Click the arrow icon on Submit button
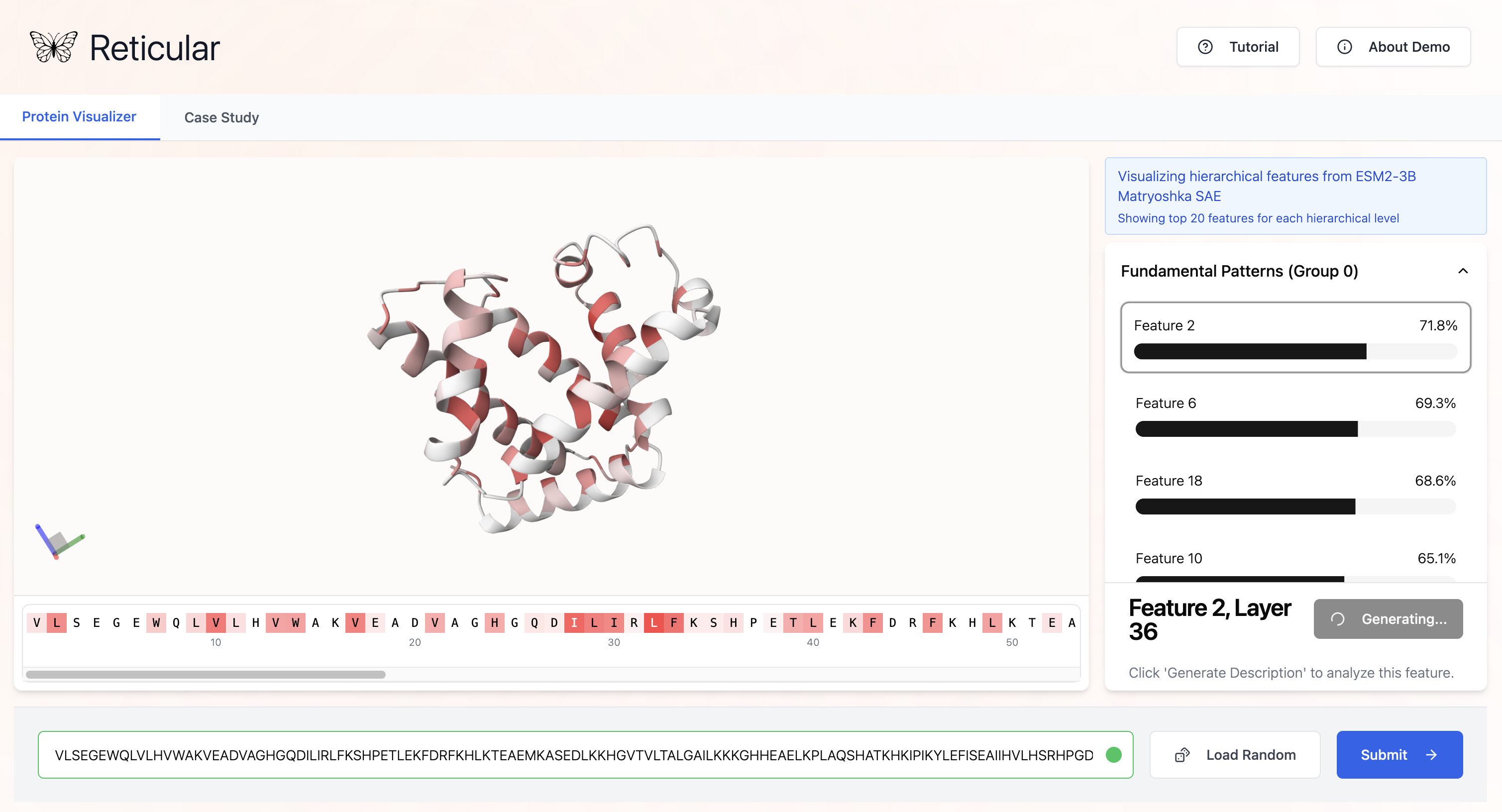Image resolution: width=1502 pixels, height=812 pixels. click(1431, 755)
